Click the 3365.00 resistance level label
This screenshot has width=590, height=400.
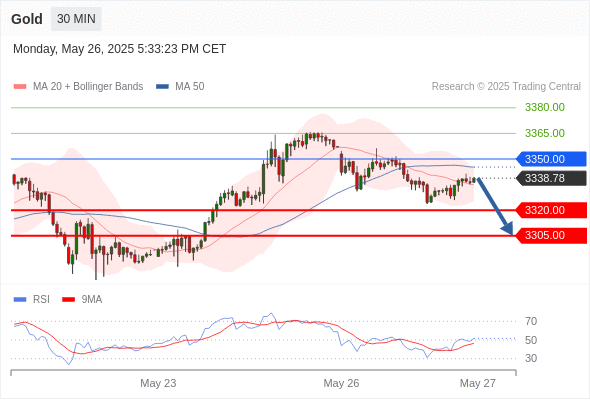[x=544, y=133]
